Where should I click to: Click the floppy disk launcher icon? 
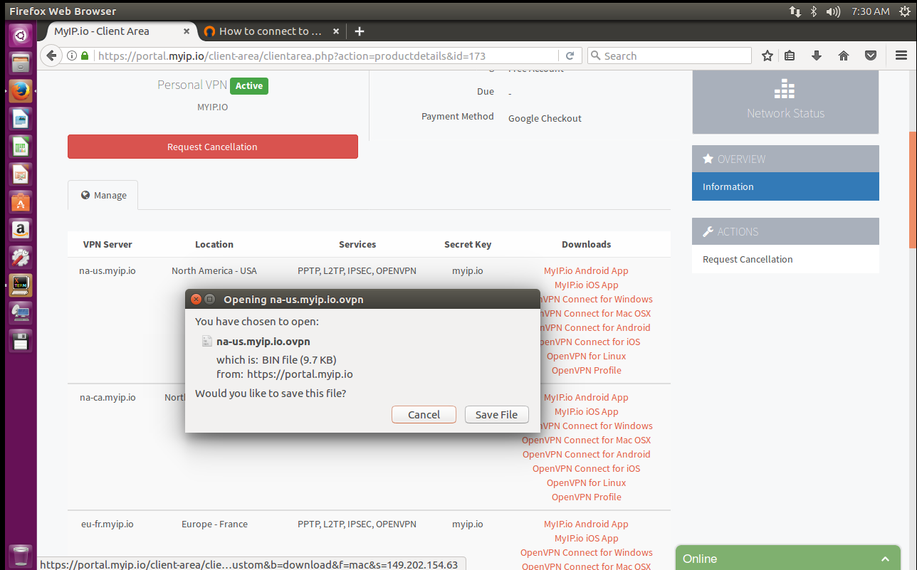coord(20,341)
